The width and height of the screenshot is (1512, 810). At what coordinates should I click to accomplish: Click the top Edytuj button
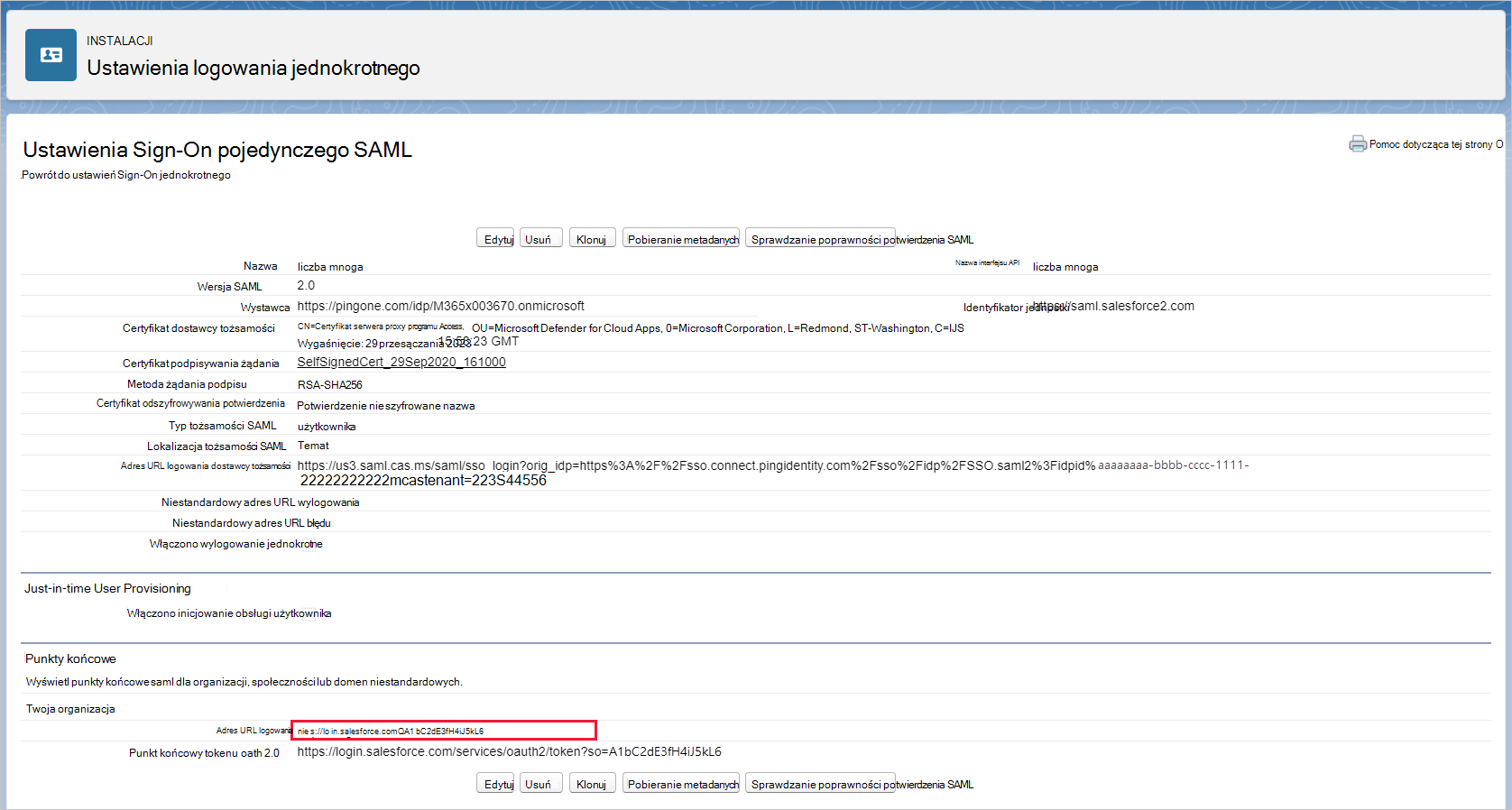(495, 238)
